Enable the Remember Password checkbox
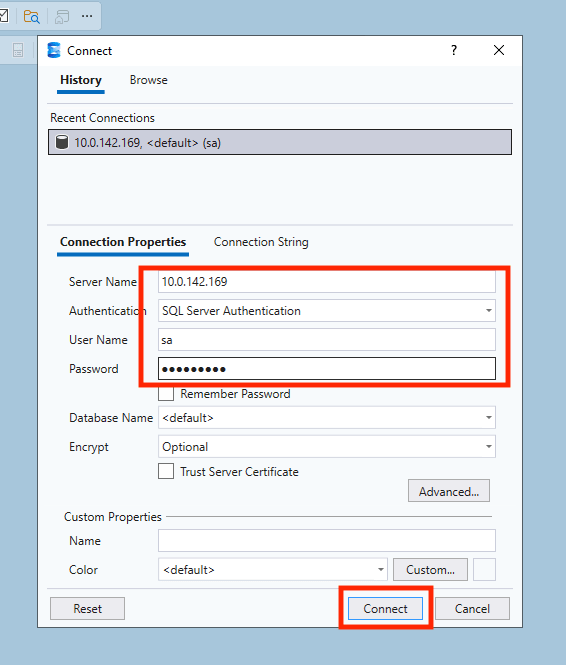The image size is (566, 665). coord(166,394)
